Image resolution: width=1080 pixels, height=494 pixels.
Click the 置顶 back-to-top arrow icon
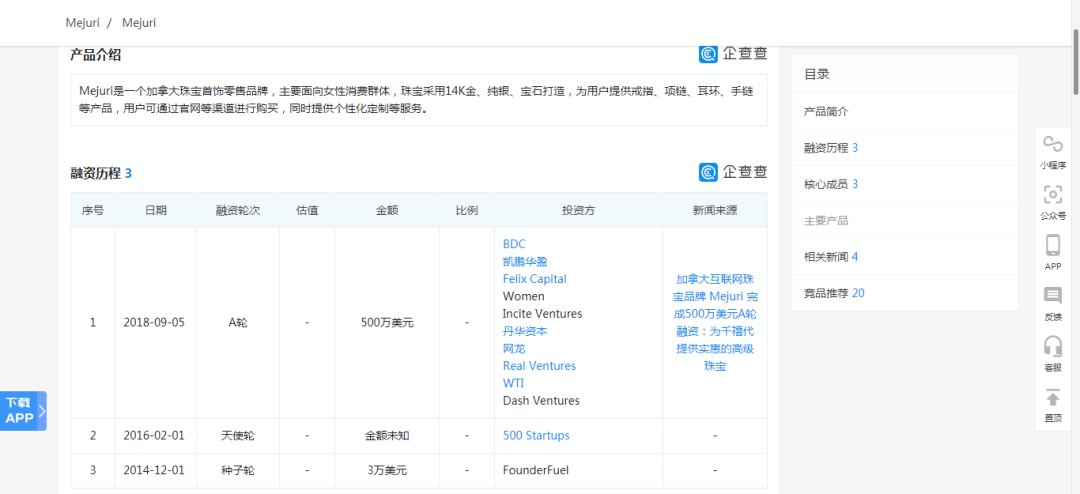[x=1052, y=398]
